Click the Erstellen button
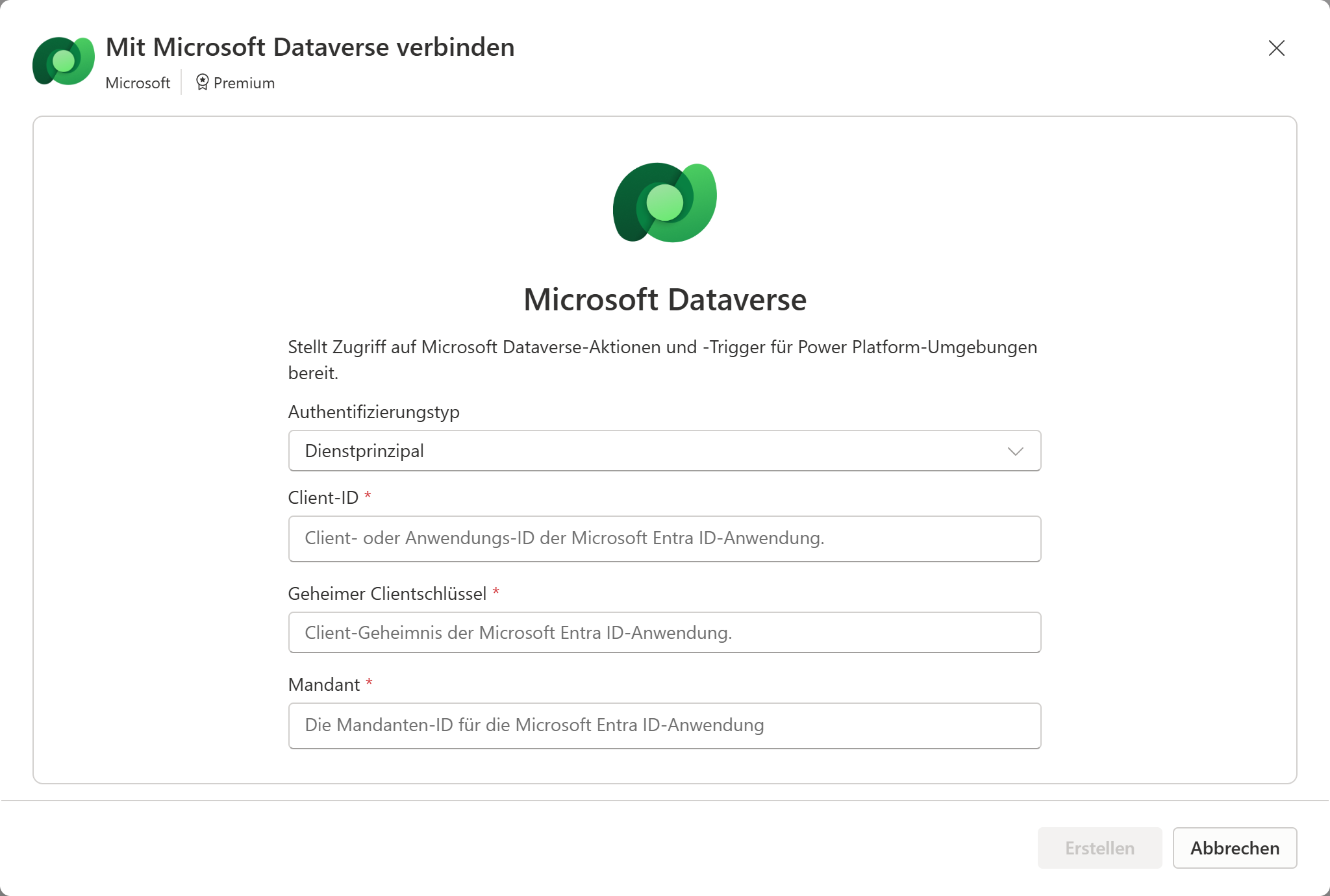 [1099, 848]
